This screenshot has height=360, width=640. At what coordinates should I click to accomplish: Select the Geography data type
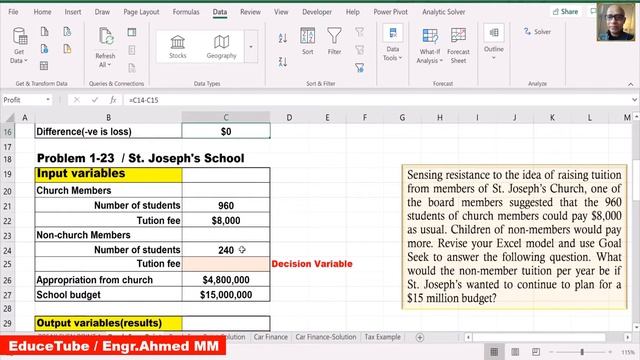221,47
